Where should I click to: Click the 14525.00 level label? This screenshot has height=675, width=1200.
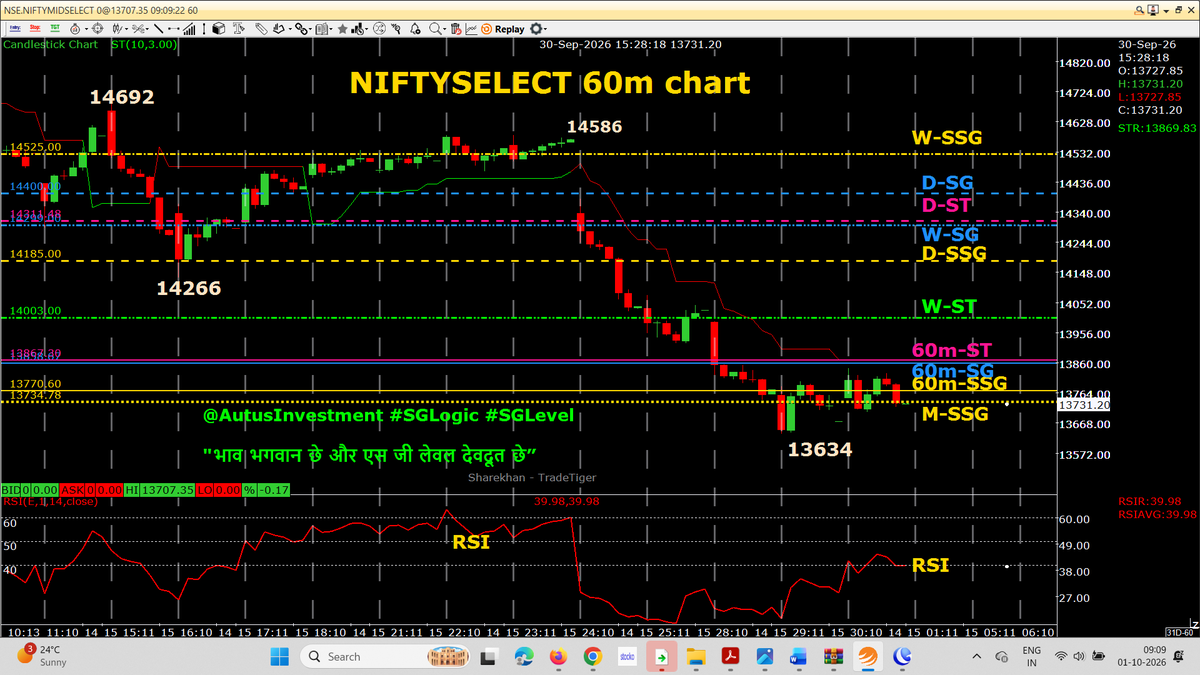click(x=36, y=147)
